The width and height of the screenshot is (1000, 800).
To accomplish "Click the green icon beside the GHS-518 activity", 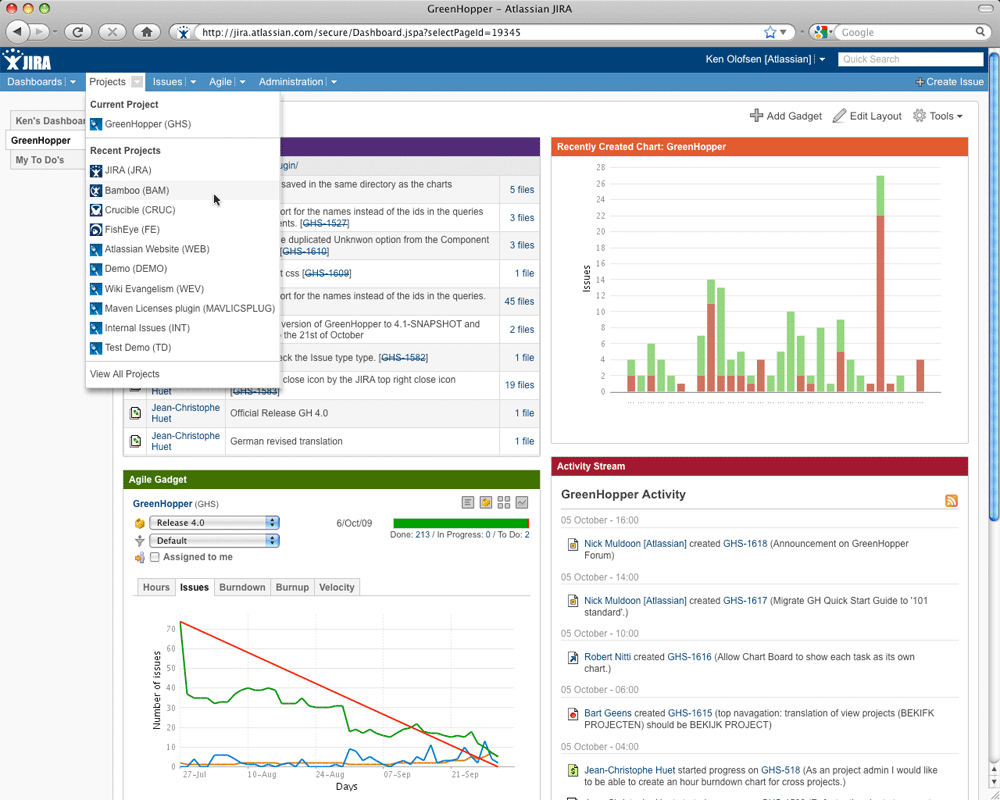I will pyautogui.click(x=573, y=771).
